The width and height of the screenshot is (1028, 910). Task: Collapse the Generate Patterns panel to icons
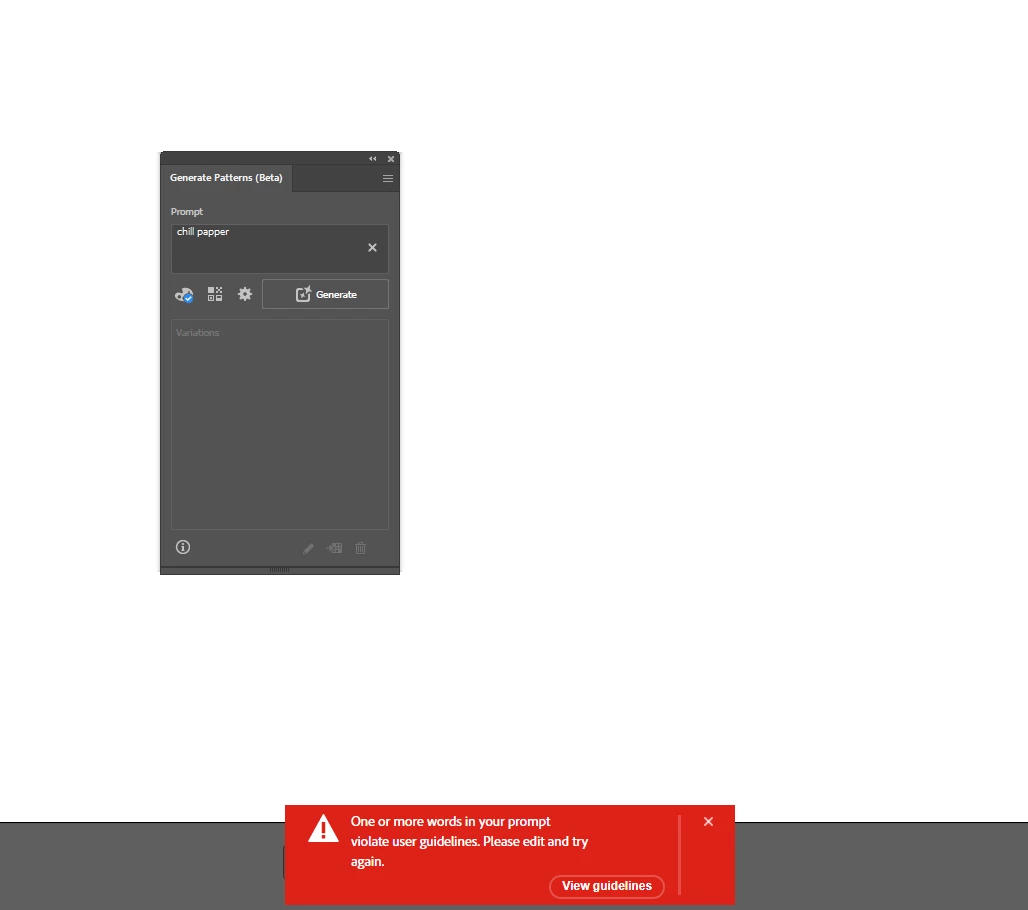[372, 159]
